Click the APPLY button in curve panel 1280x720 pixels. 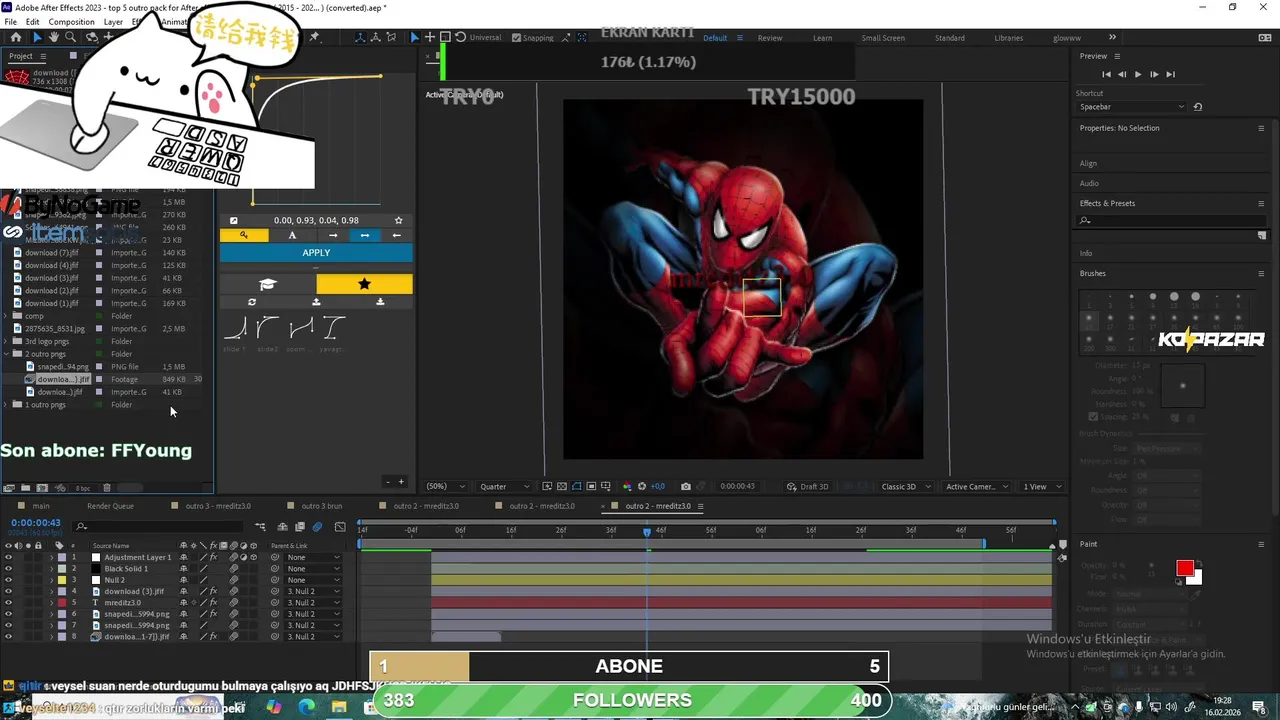316,253
